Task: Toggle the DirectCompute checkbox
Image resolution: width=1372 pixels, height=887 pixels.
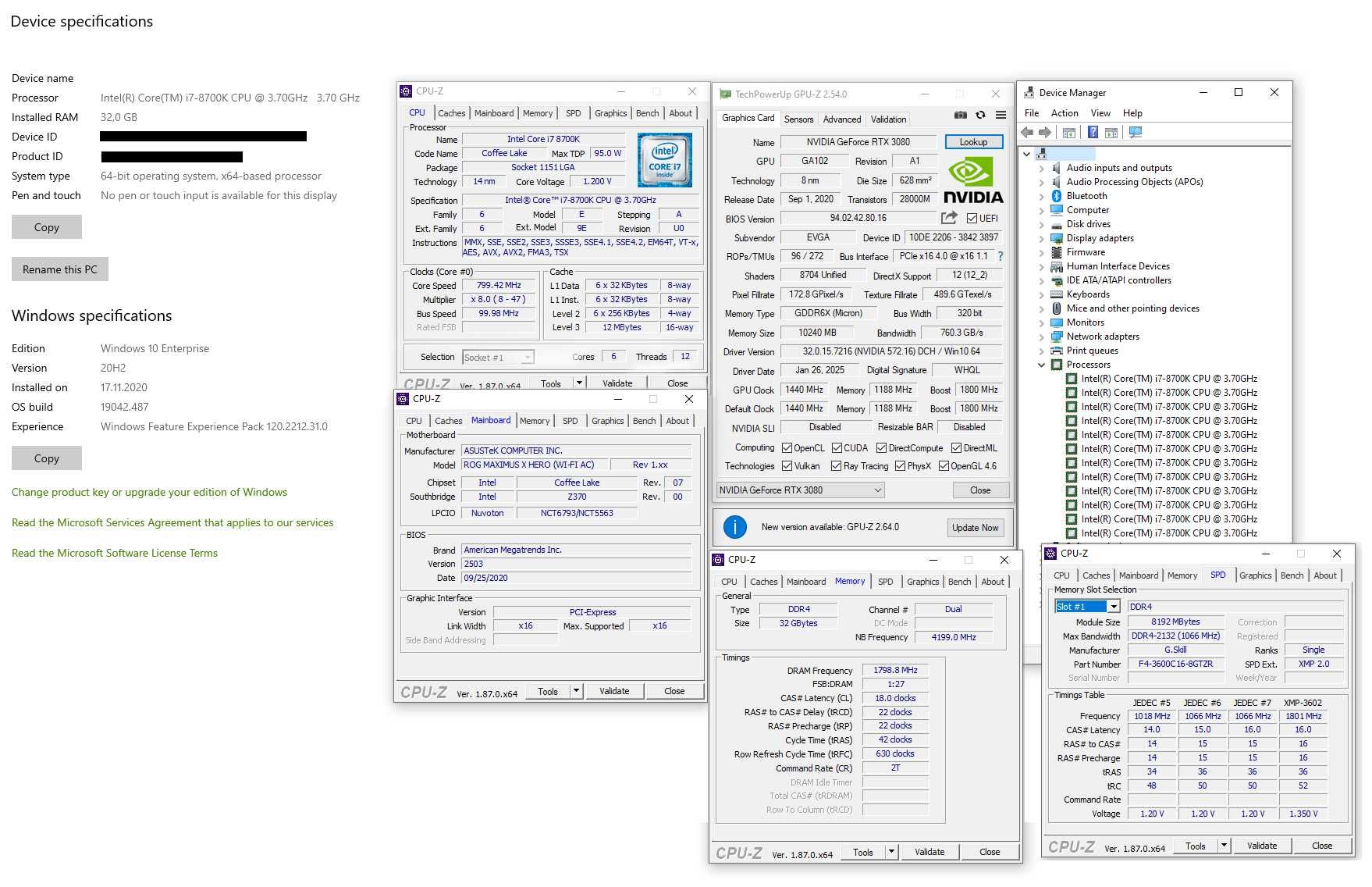Action: click(881, 448)
